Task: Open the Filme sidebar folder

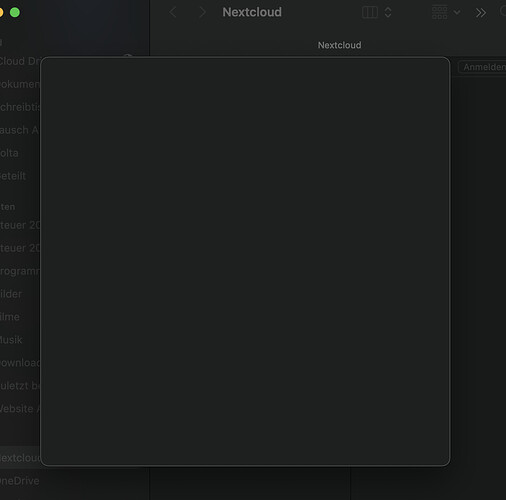Action: (10, 317)
